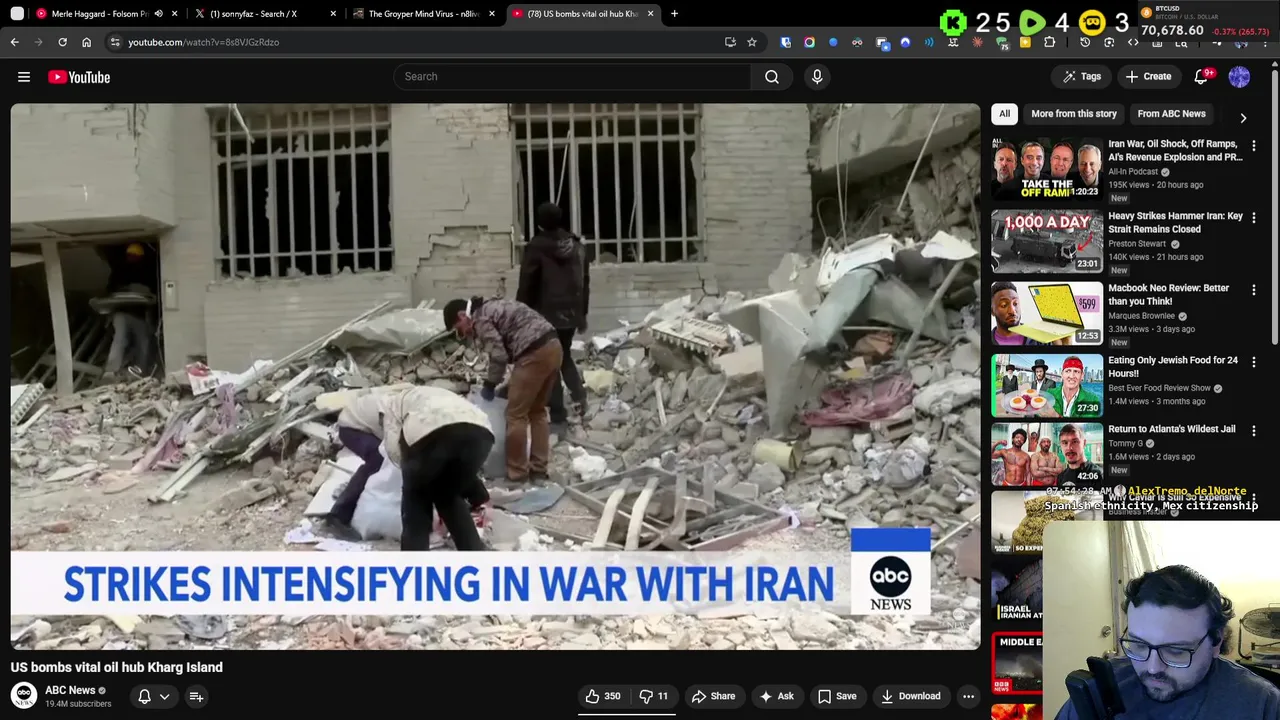Screen dimensions: 1280x720
Task: Select the All filter chip
Action: (x=1005, y=114)
